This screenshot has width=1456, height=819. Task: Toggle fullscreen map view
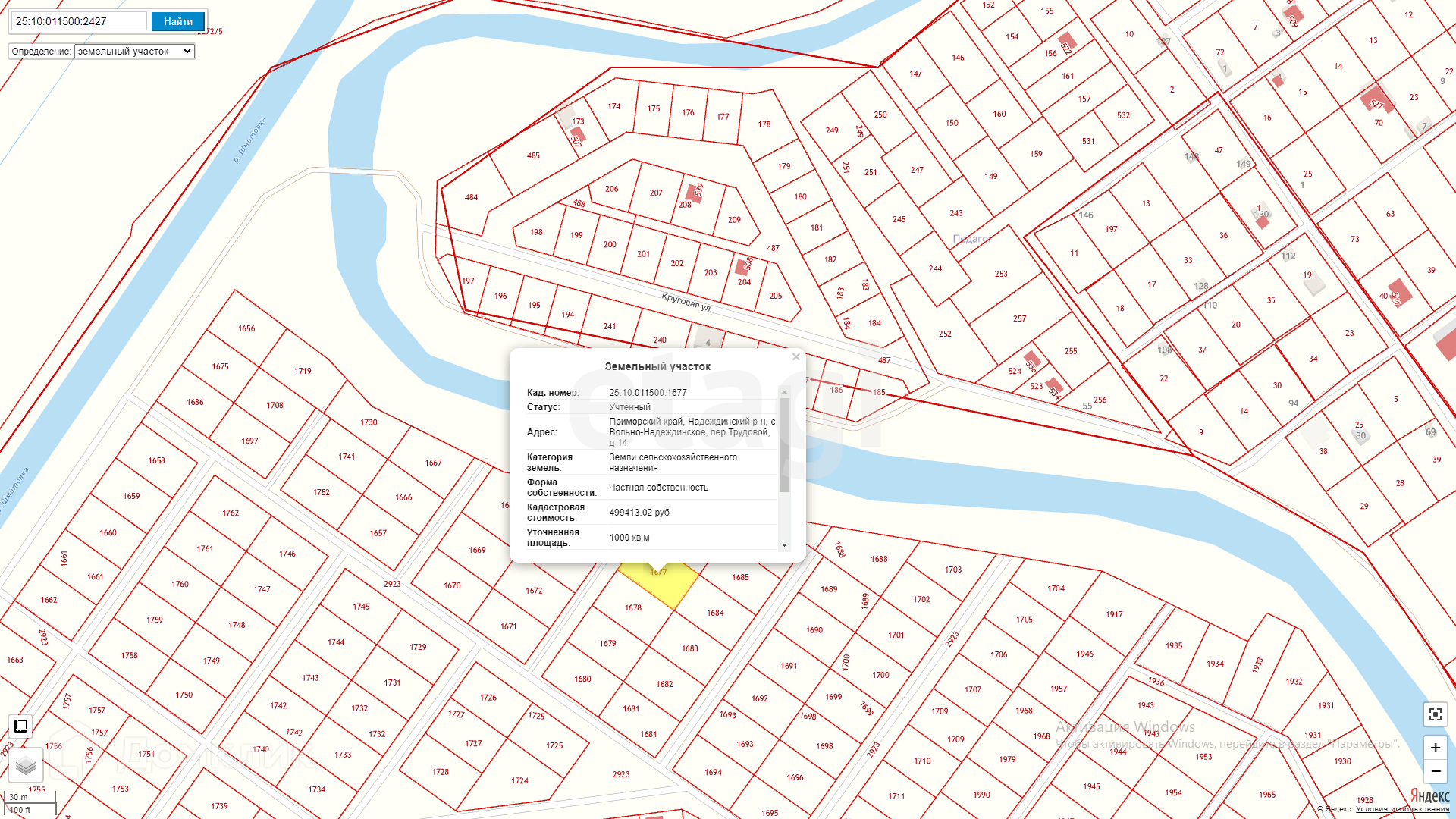point(1435,714)
